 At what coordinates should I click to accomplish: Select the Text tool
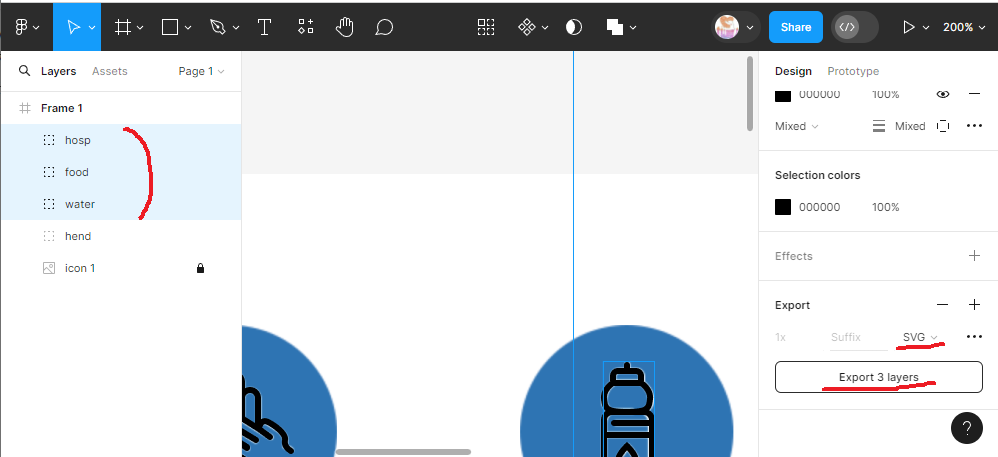tap(264, 27)
